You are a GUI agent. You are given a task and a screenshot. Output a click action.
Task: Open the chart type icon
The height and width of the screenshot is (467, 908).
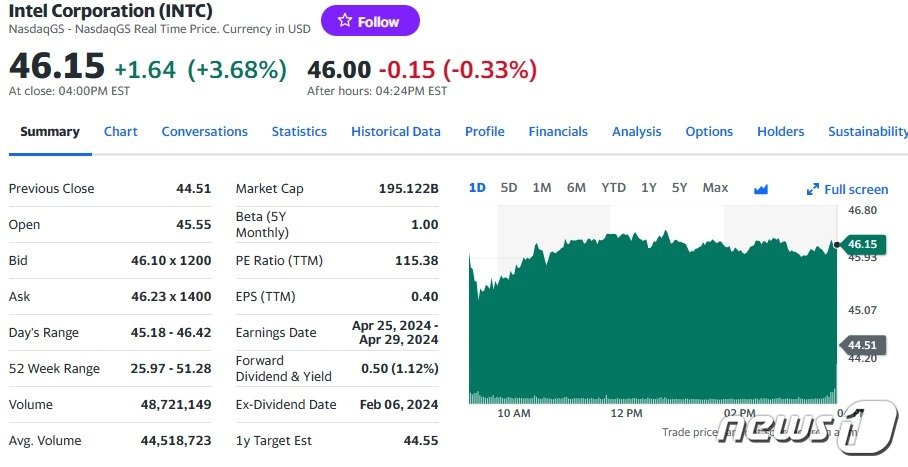760,189
